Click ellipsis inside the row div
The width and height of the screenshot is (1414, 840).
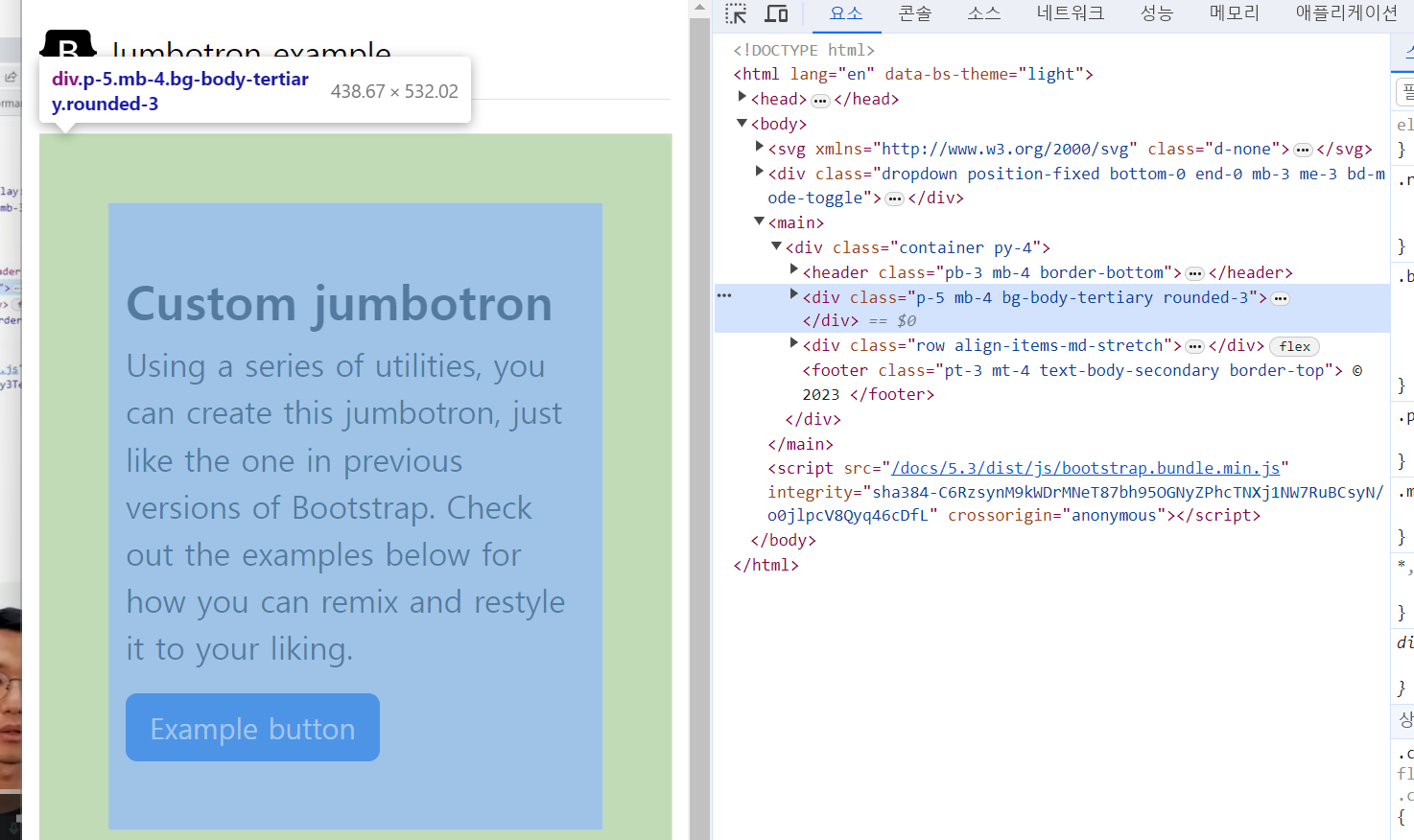tap(1194, 346)
